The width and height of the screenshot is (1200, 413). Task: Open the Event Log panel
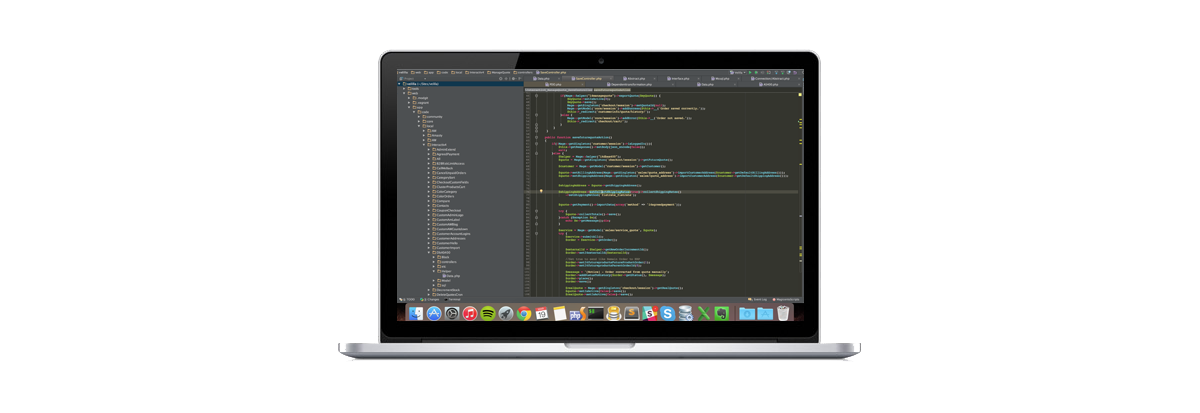[x=758, y=298]
